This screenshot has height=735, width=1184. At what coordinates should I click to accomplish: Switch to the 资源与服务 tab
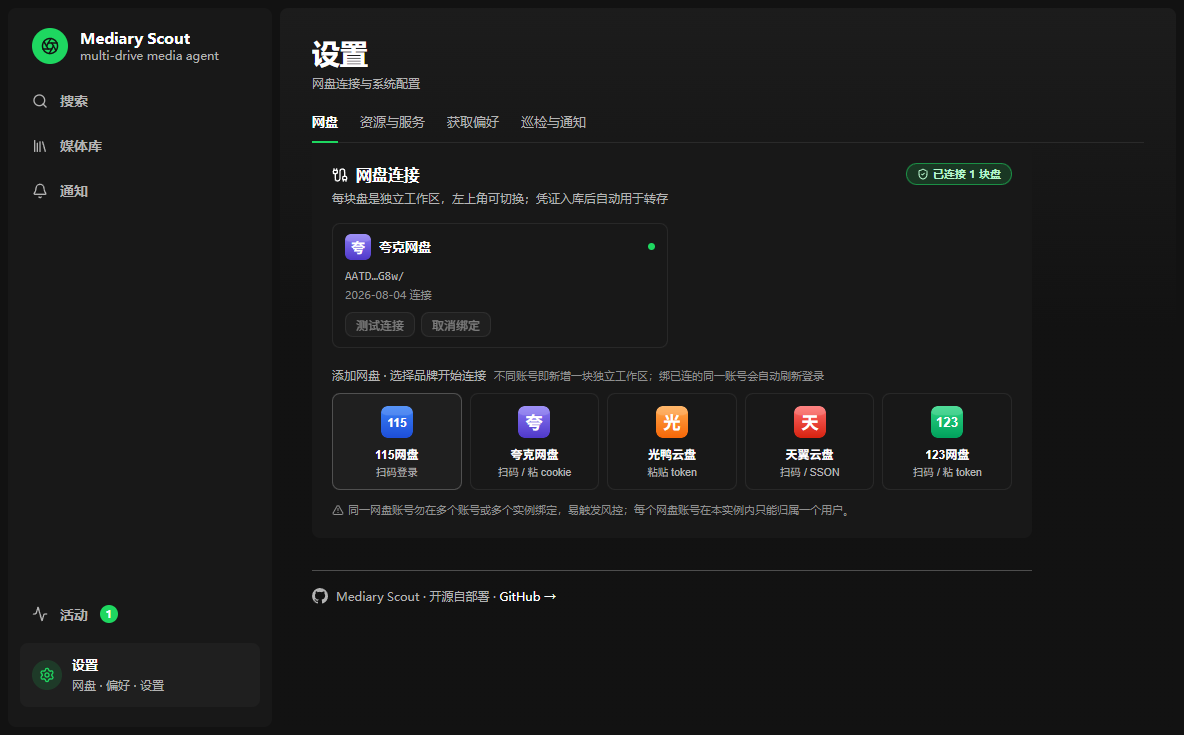pyautogui.click(x=392, y=122)
